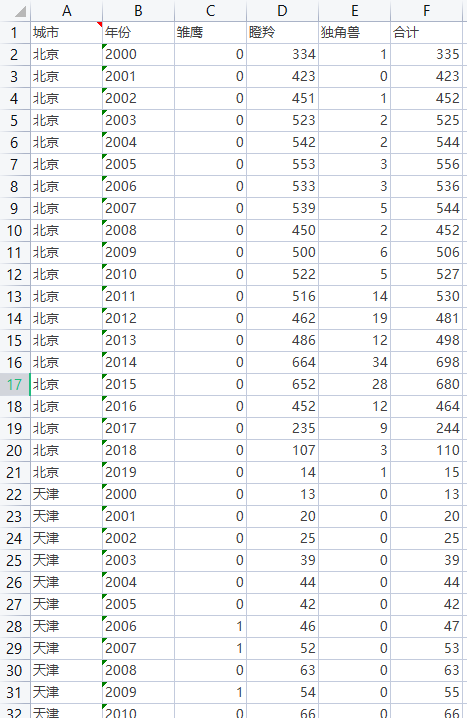Select column F header
The width and height of the screenshot is (467, 718).
click(426, 11)
